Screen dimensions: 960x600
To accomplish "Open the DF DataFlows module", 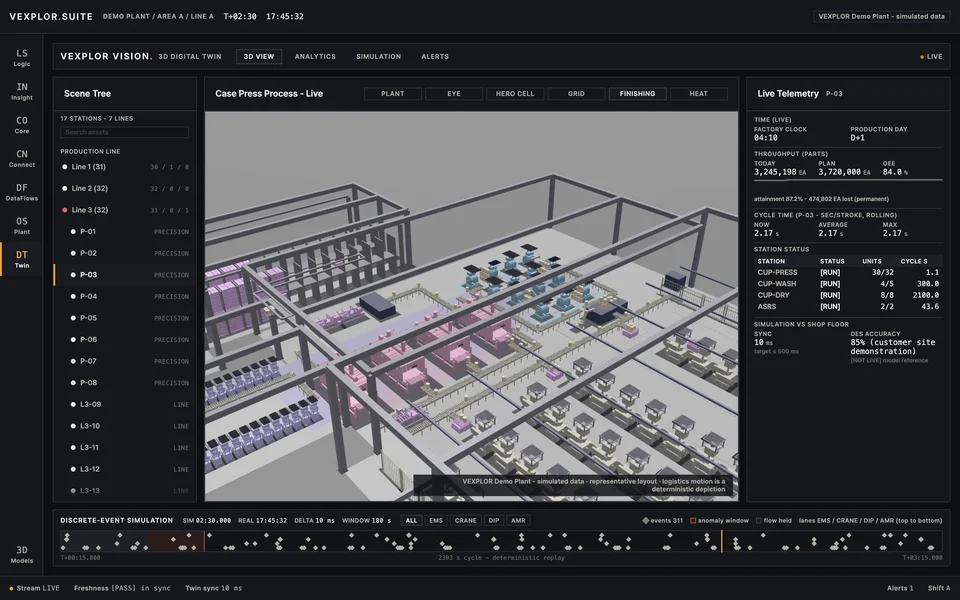I will point(21,192).
